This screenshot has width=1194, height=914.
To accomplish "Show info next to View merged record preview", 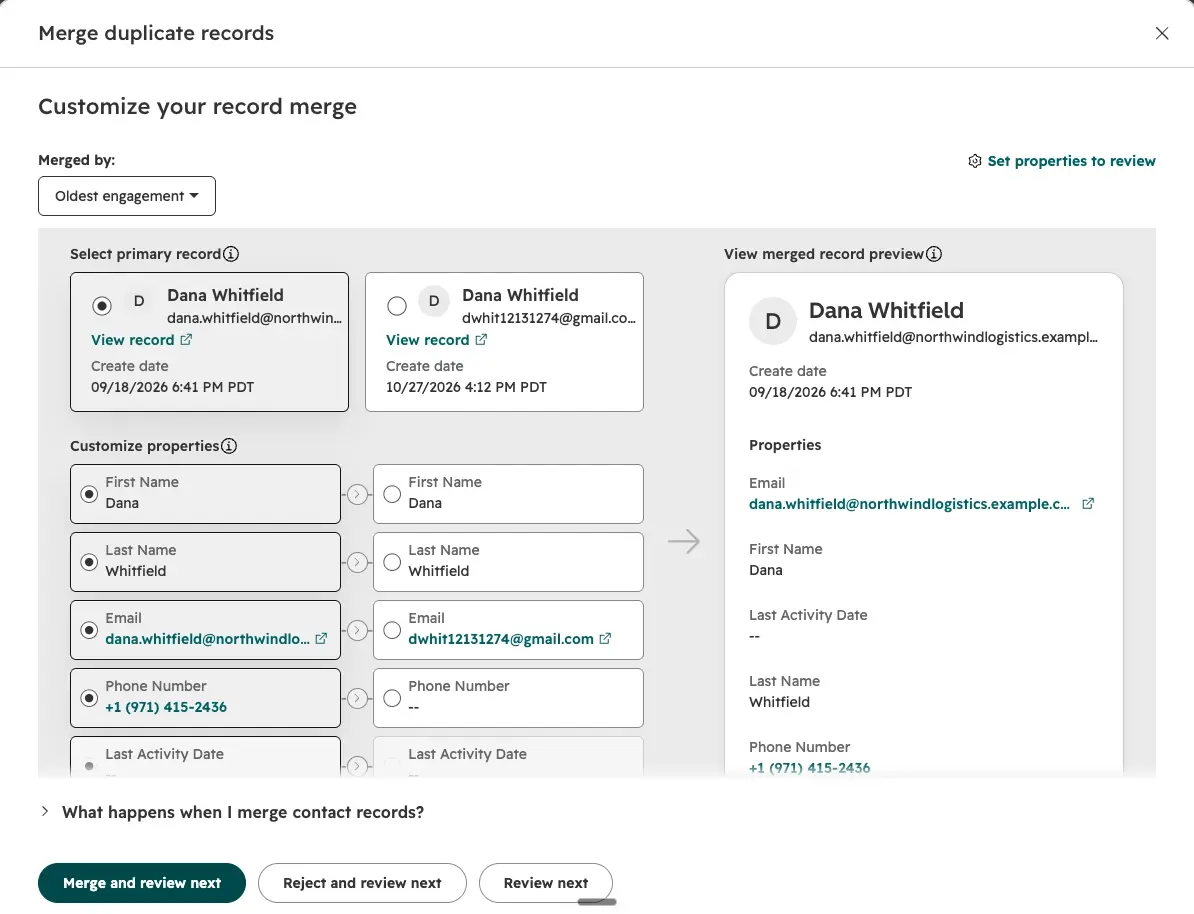I will click(934, 254).
